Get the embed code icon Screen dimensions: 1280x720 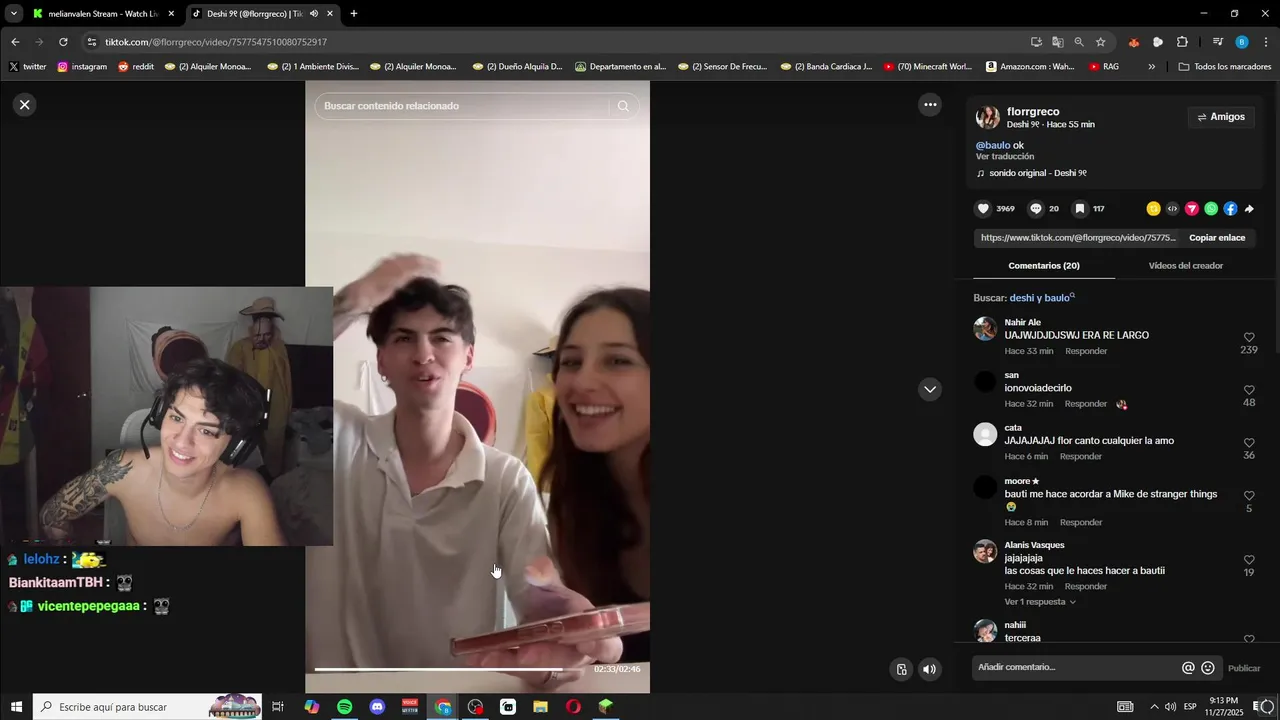coord(1173,209)
